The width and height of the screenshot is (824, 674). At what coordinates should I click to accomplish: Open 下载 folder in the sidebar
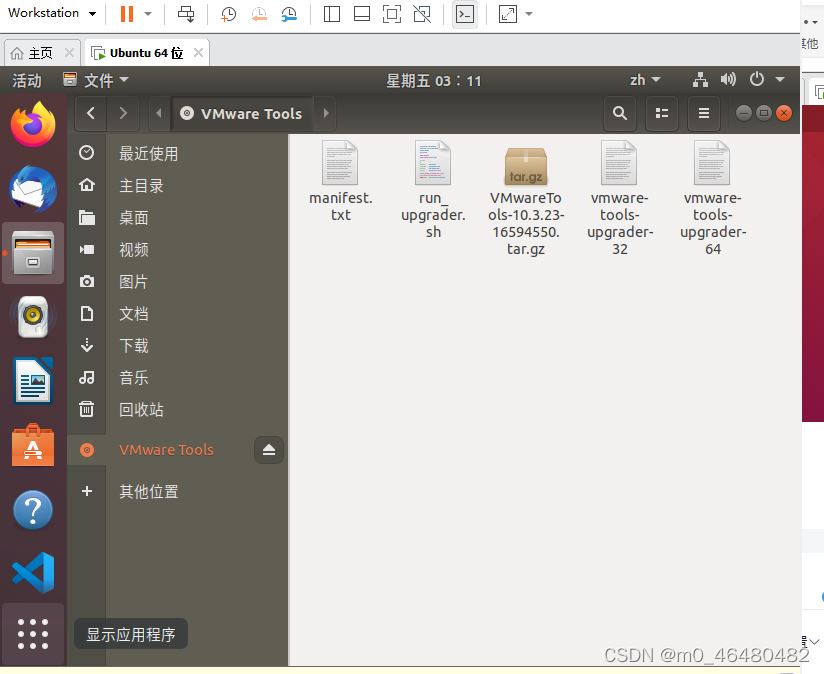point(178,346)
